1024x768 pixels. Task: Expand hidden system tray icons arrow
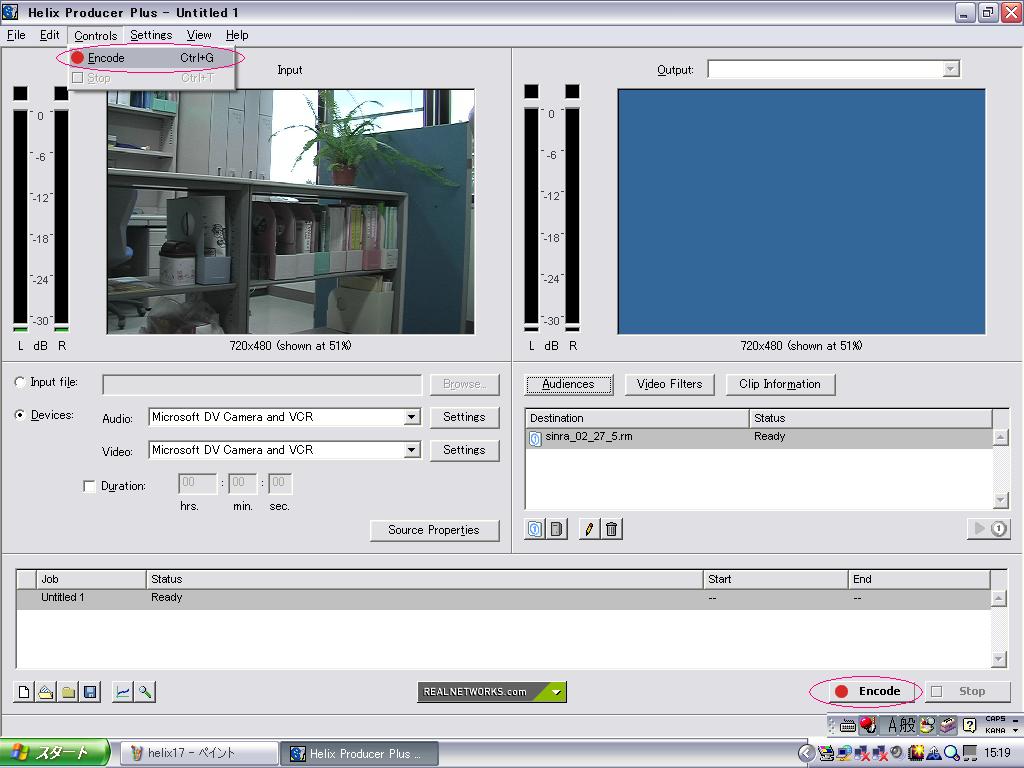coord(807,754)
